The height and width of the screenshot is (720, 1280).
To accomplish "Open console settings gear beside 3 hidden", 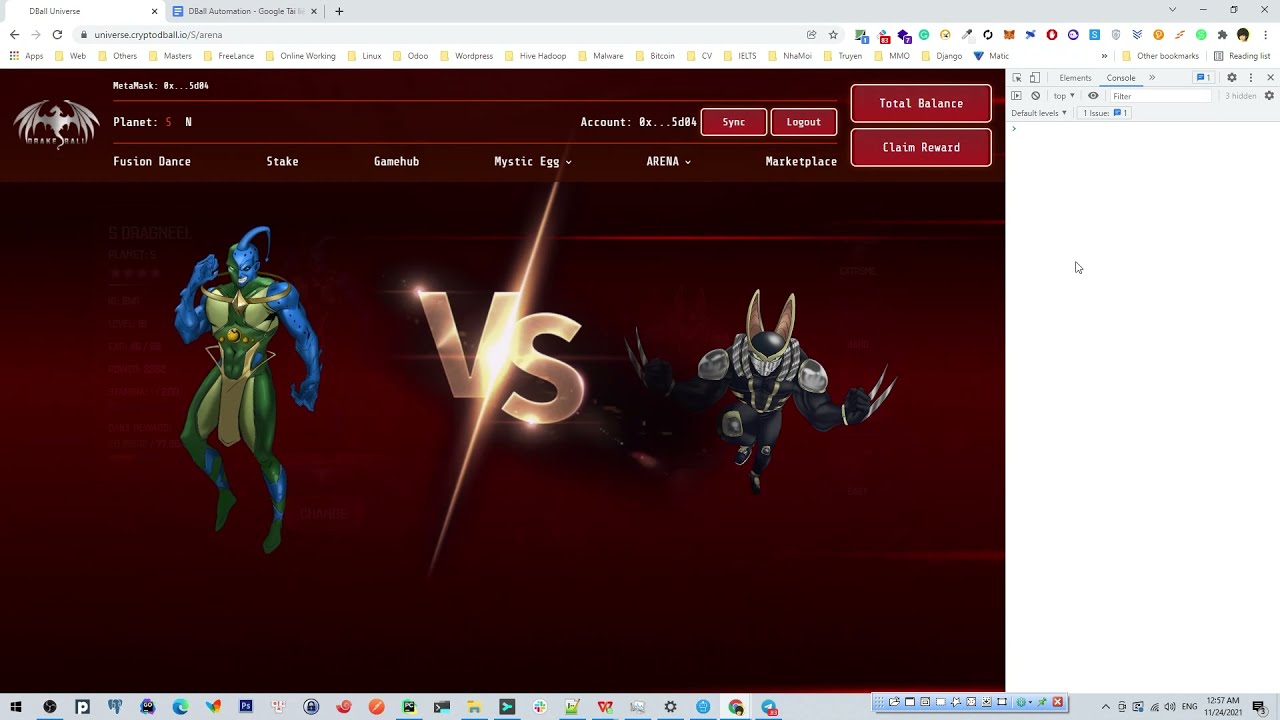I will pyautogui.click(x=1269, y=96).
